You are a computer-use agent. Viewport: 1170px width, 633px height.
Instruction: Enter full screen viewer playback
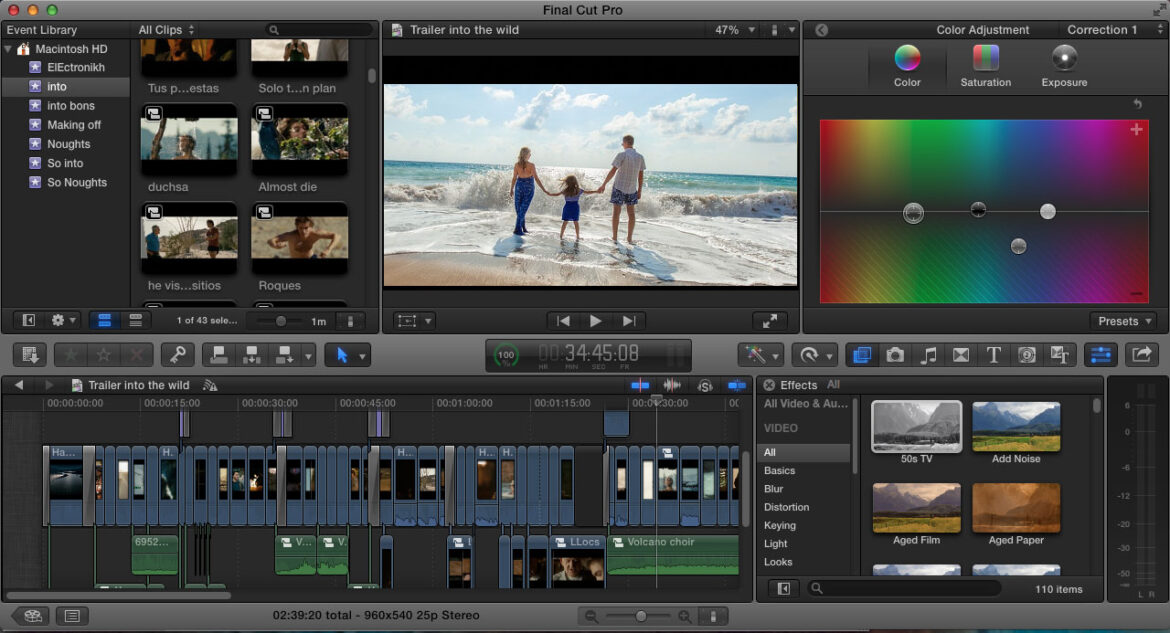click(769, 321)
